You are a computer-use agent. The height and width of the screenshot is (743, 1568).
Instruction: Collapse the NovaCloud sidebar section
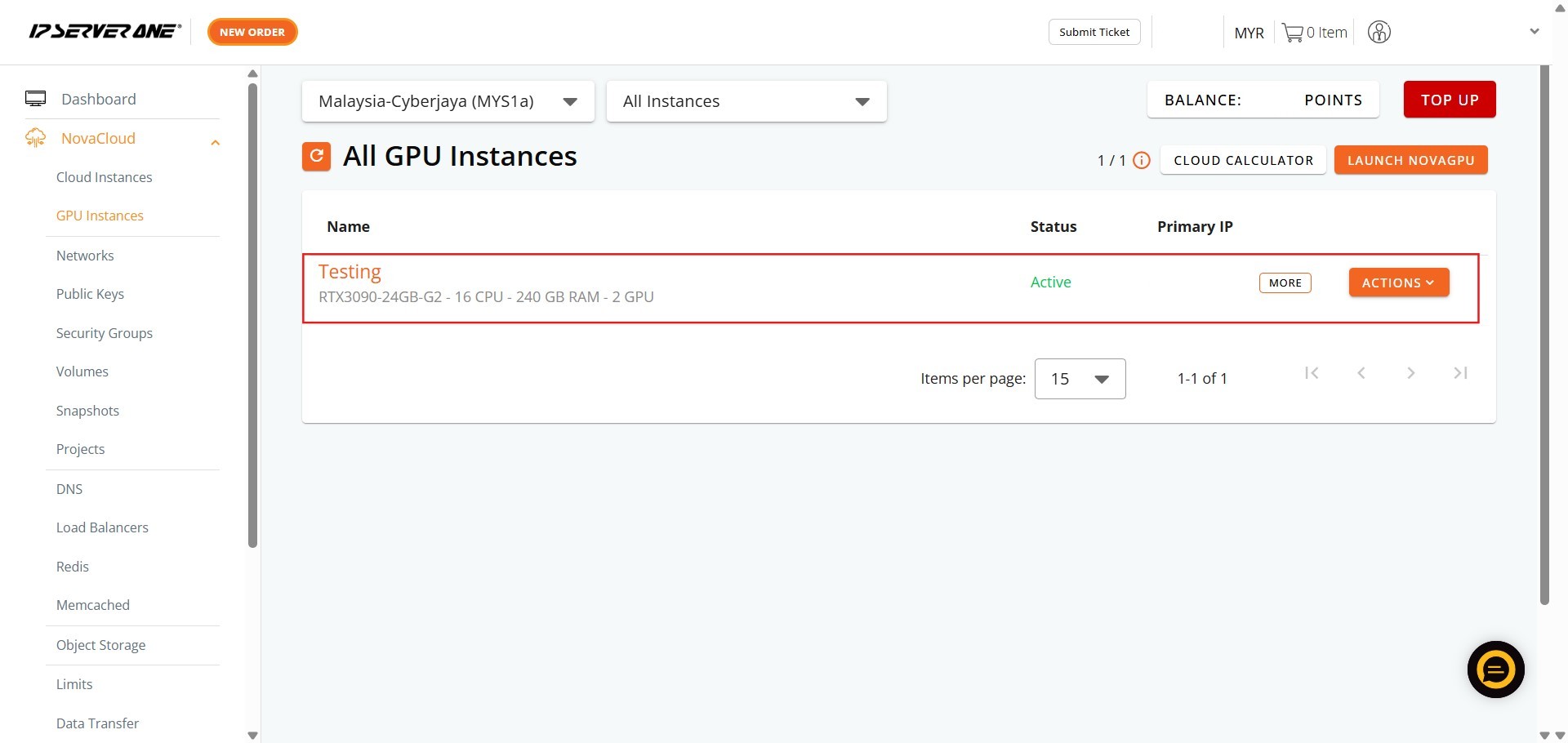[x=215, y=143]
